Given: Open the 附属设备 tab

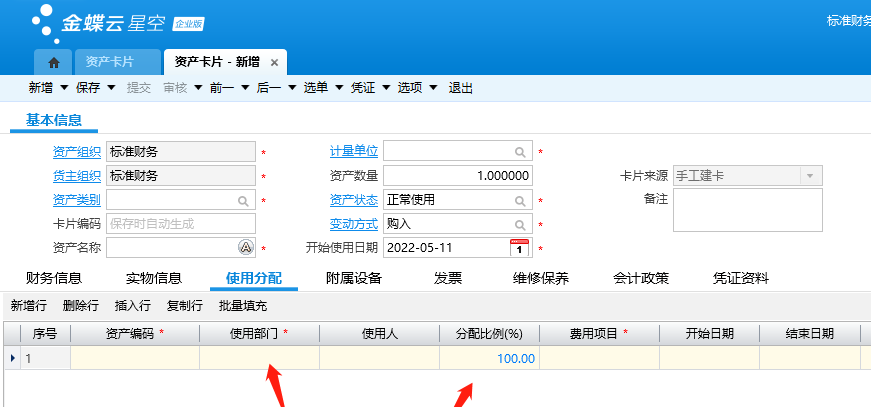Looking at the screenshot, I should (x=354, y=278).
